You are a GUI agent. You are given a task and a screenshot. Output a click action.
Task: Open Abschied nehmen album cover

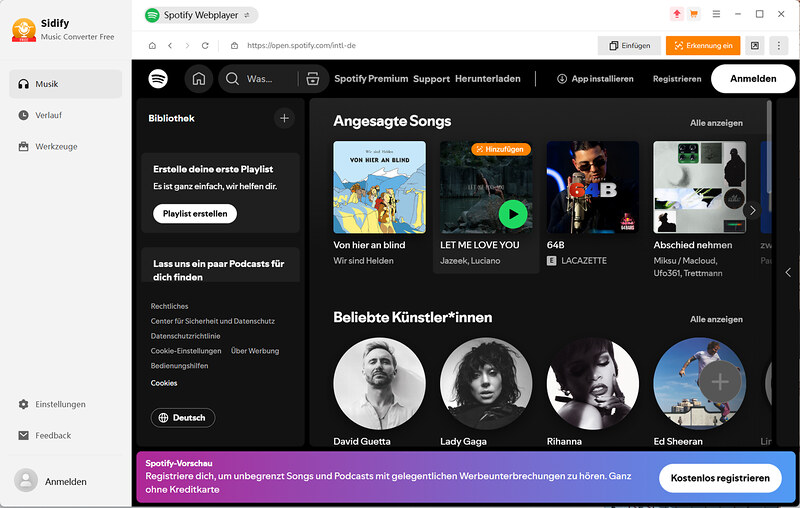point(699,187)
